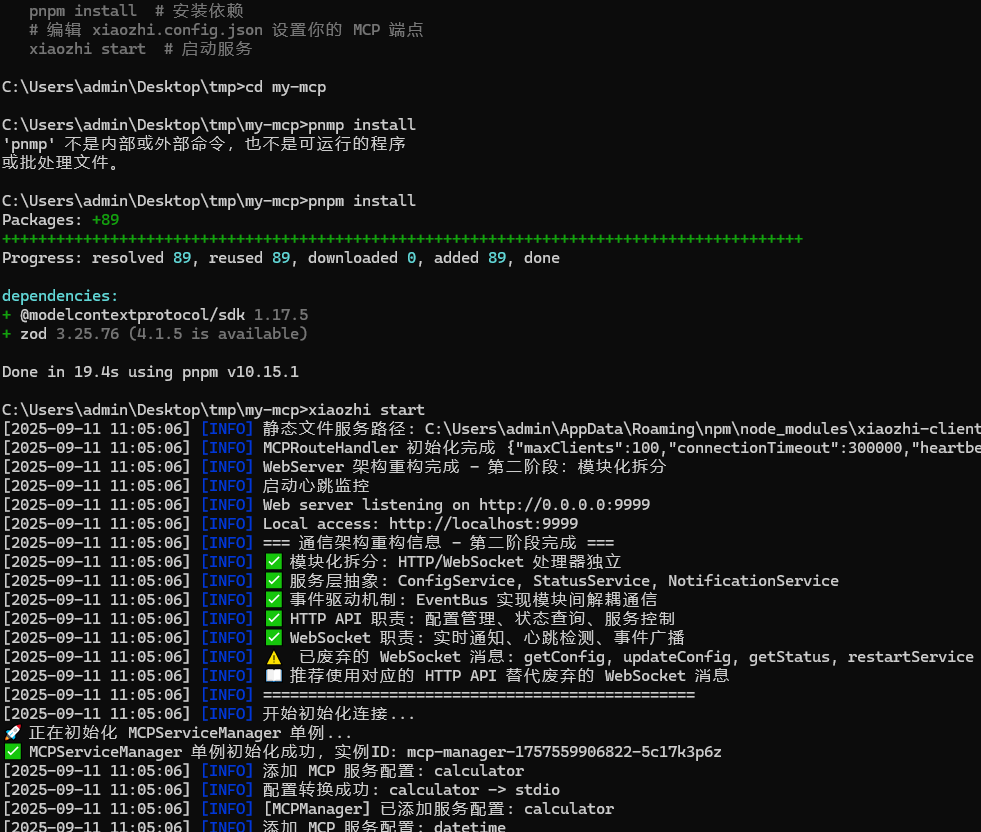Click checkmark beside 'MCPServiceManager 单例初始化成功'
The width and height of the screenshot is (981, 832).
(13, 751)
